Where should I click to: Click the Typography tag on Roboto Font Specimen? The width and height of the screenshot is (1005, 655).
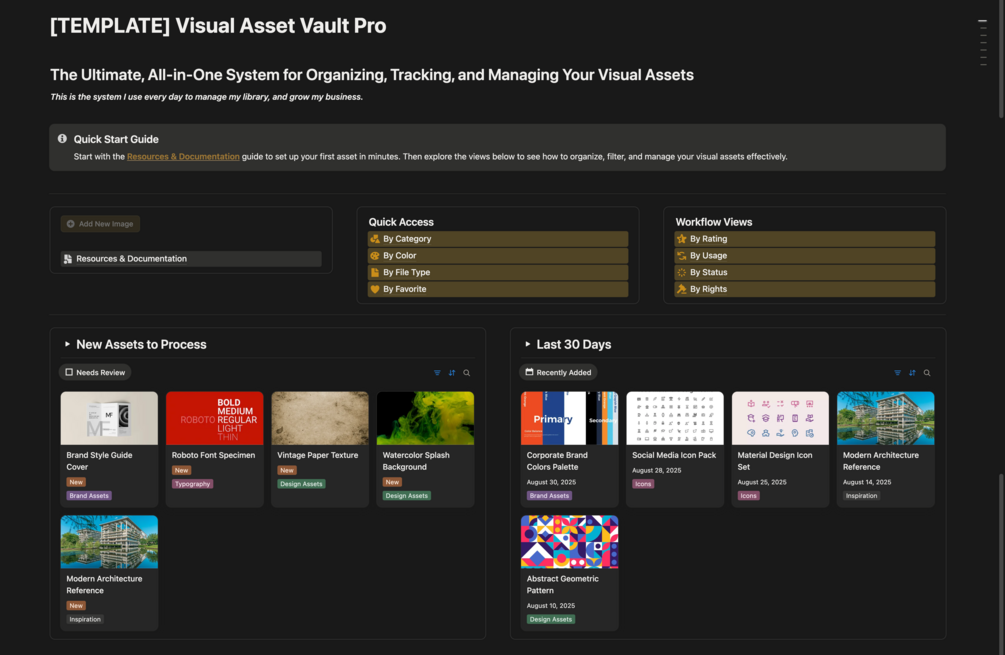(192, 484)
